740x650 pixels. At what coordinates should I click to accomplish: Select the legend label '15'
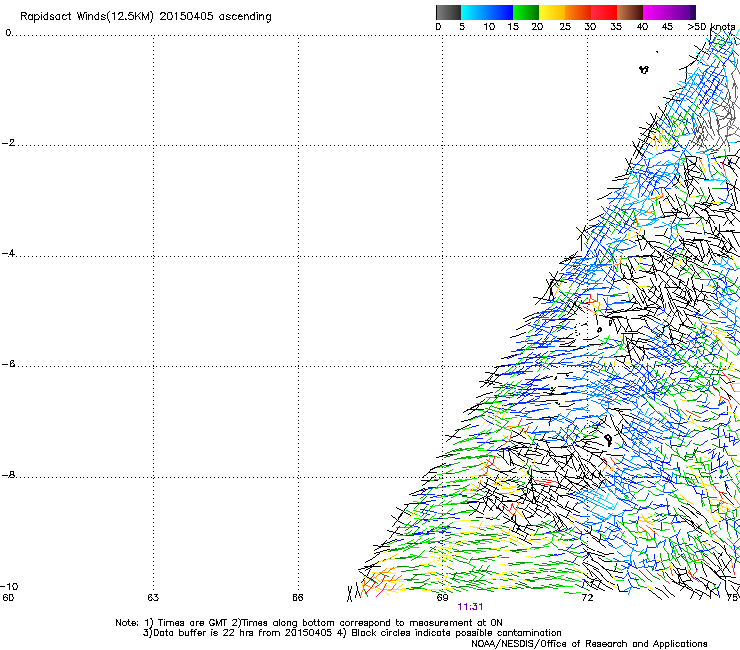tap(513, 27)
